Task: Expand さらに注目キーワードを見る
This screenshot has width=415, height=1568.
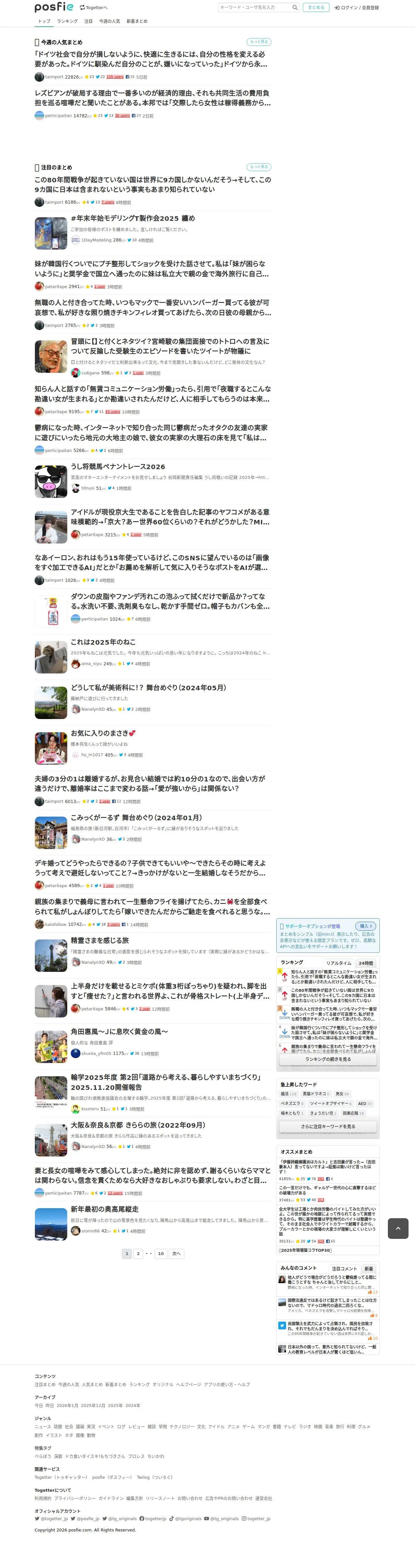Action: point(328,1127)
